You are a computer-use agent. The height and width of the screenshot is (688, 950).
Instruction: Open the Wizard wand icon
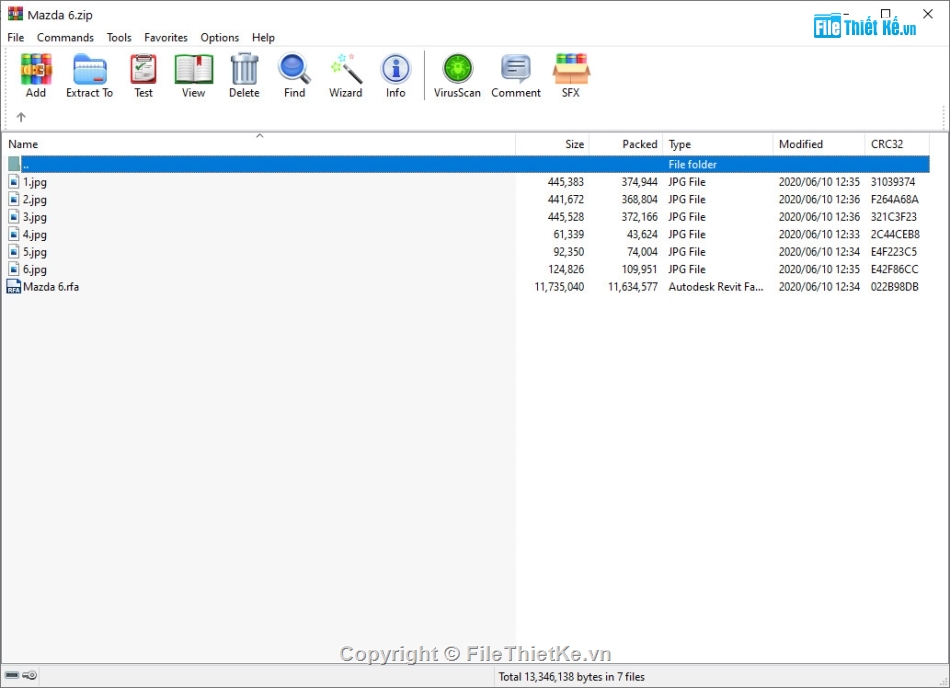click(346, 68)
